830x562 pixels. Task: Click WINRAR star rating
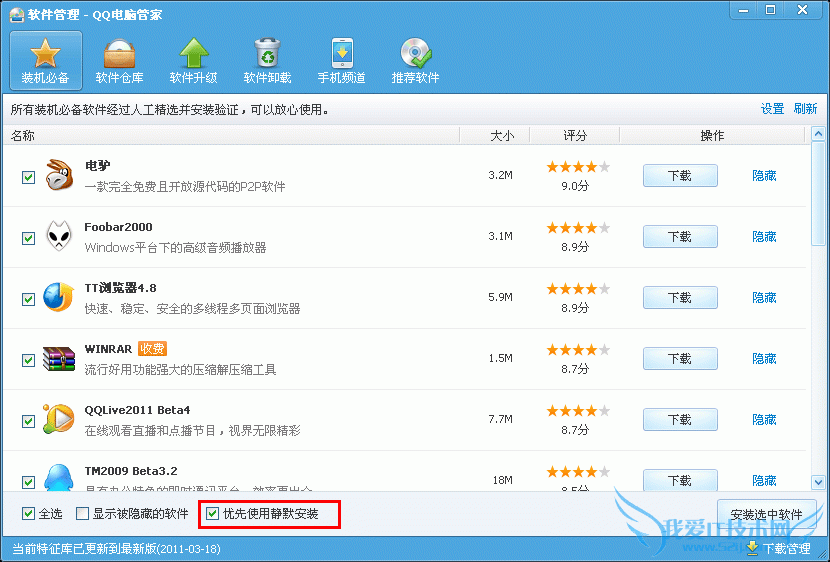578,349
